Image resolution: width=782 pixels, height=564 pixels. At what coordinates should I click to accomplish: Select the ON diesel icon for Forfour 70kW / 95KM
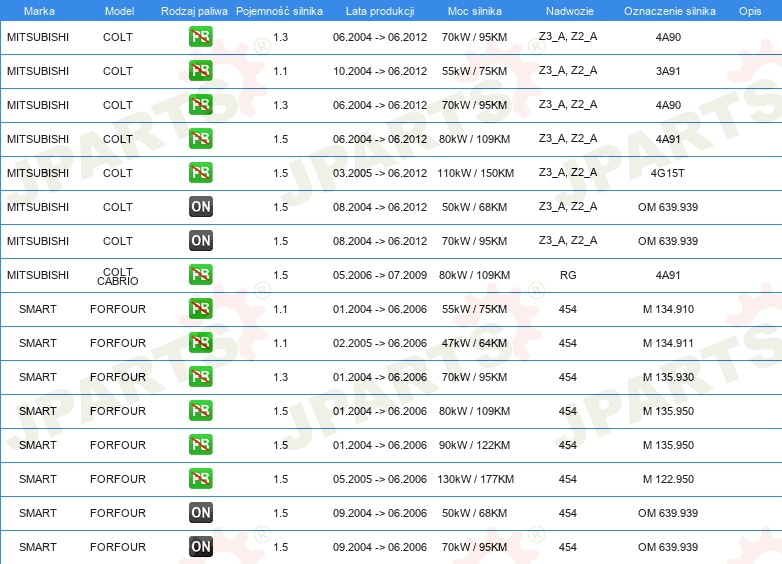coord(200,547)
